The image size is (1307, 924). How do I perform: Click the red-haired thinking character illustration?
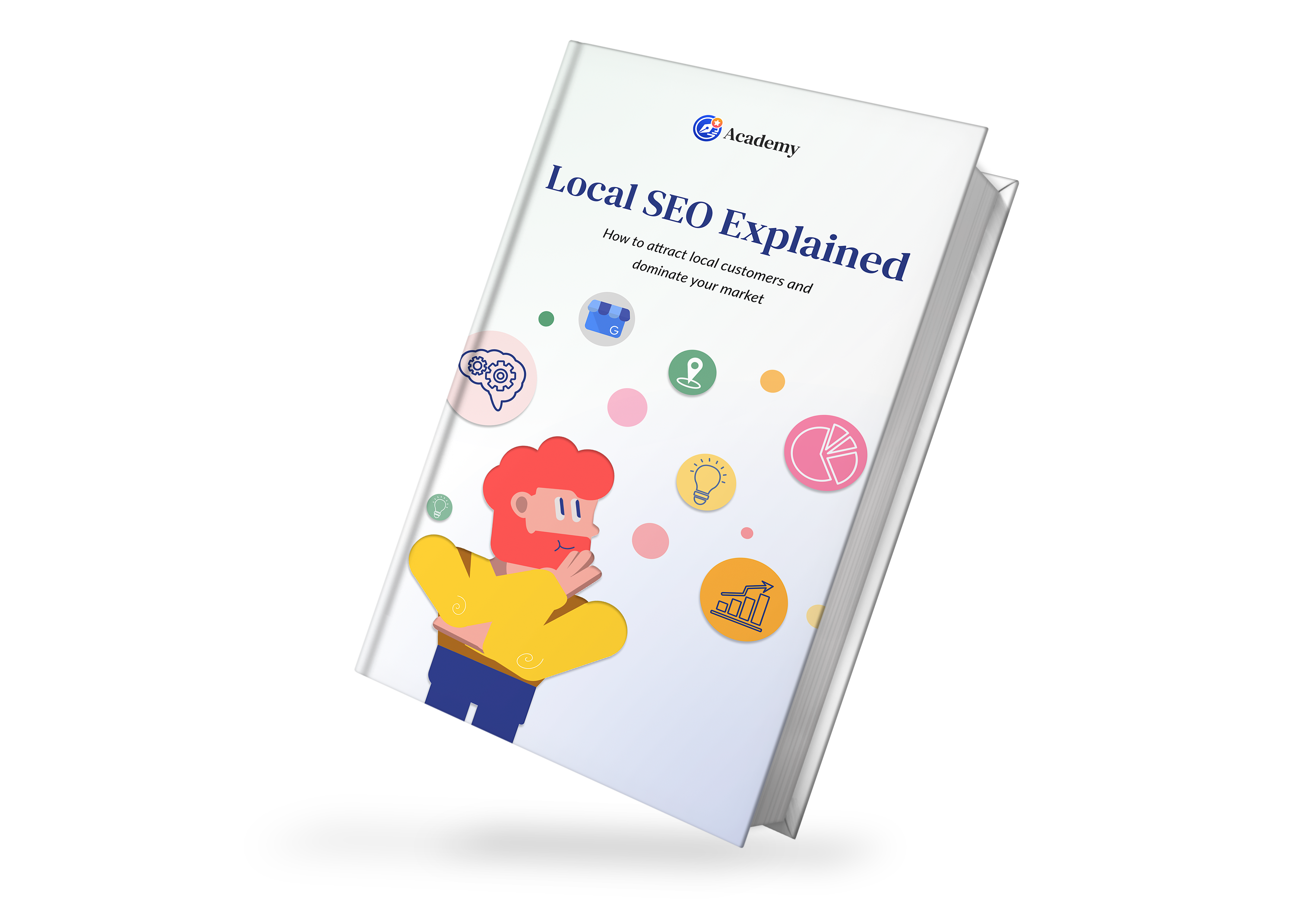point(518,589)
